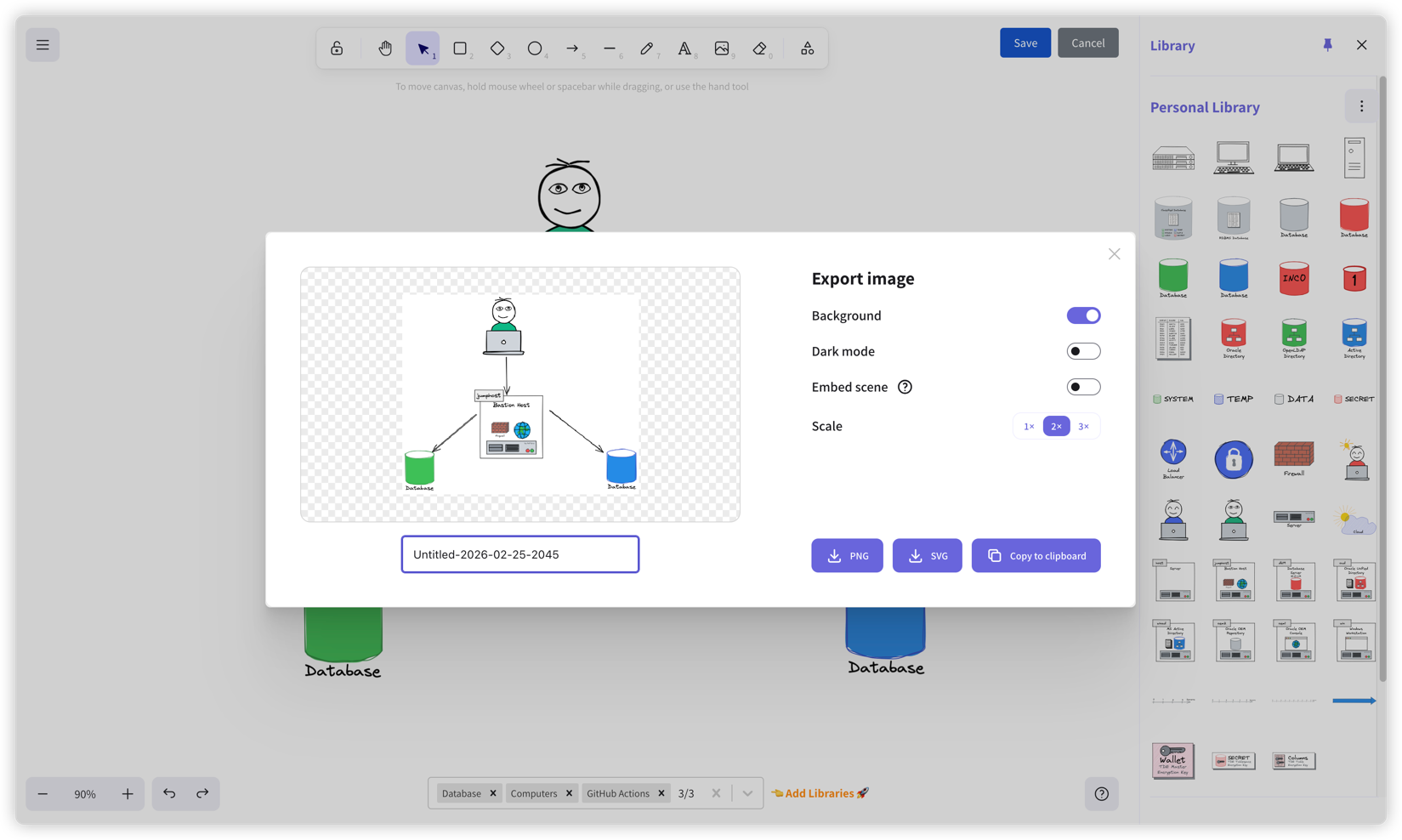The image size is (1402, 840).
Task: Open the hamburger main menu
Action: (x=43, y=44)
